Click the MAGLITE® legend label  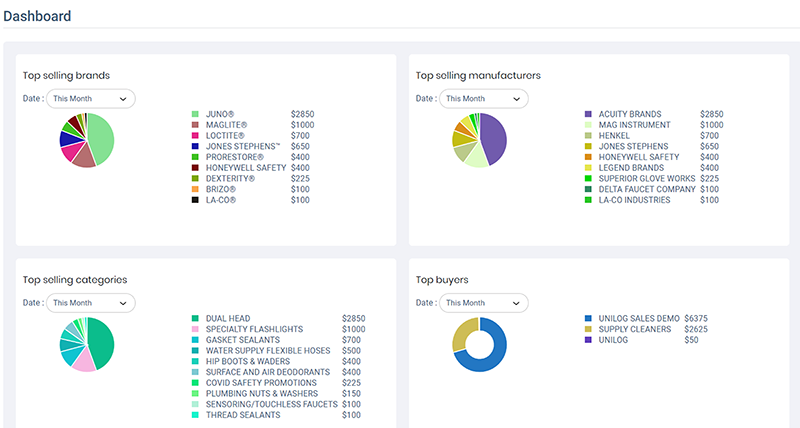[226, 125]
